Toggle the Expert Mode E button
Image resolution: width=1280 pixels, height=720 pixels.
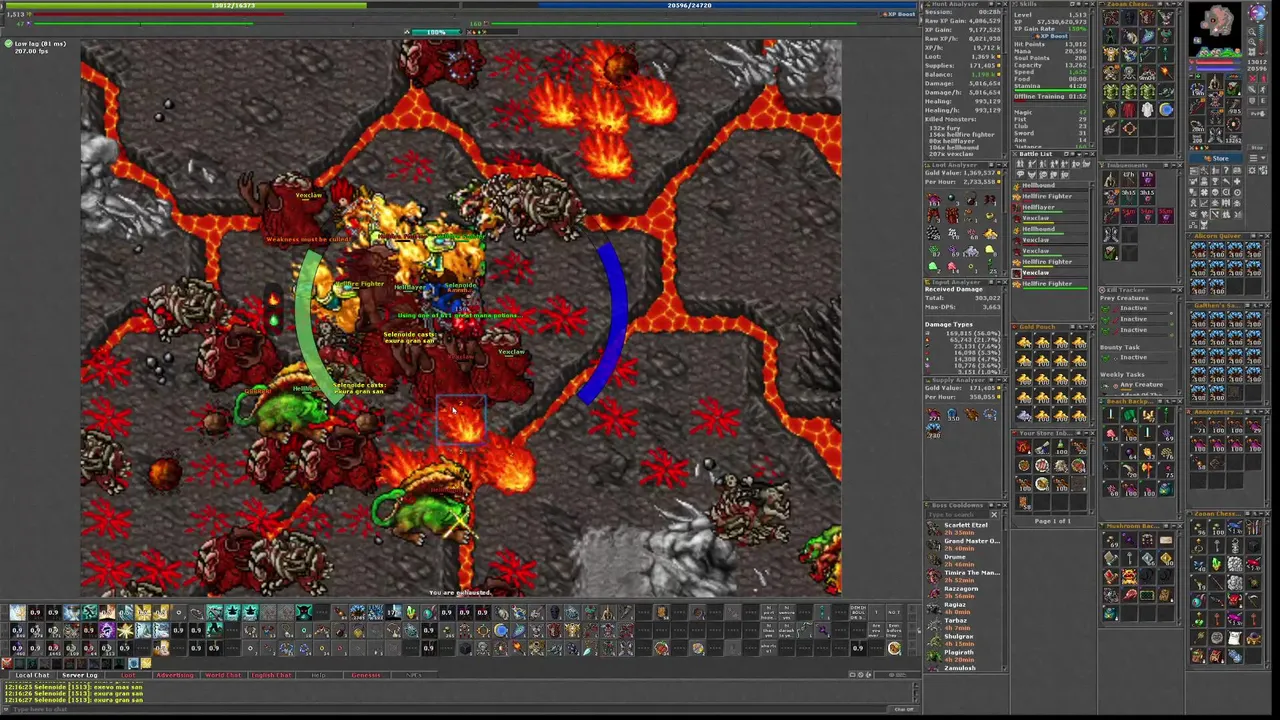tap(1263, 100)
